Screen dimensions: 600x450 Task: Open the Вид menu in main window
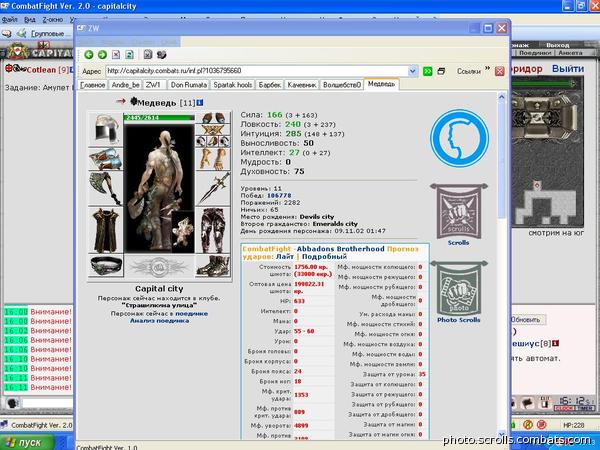29,19
